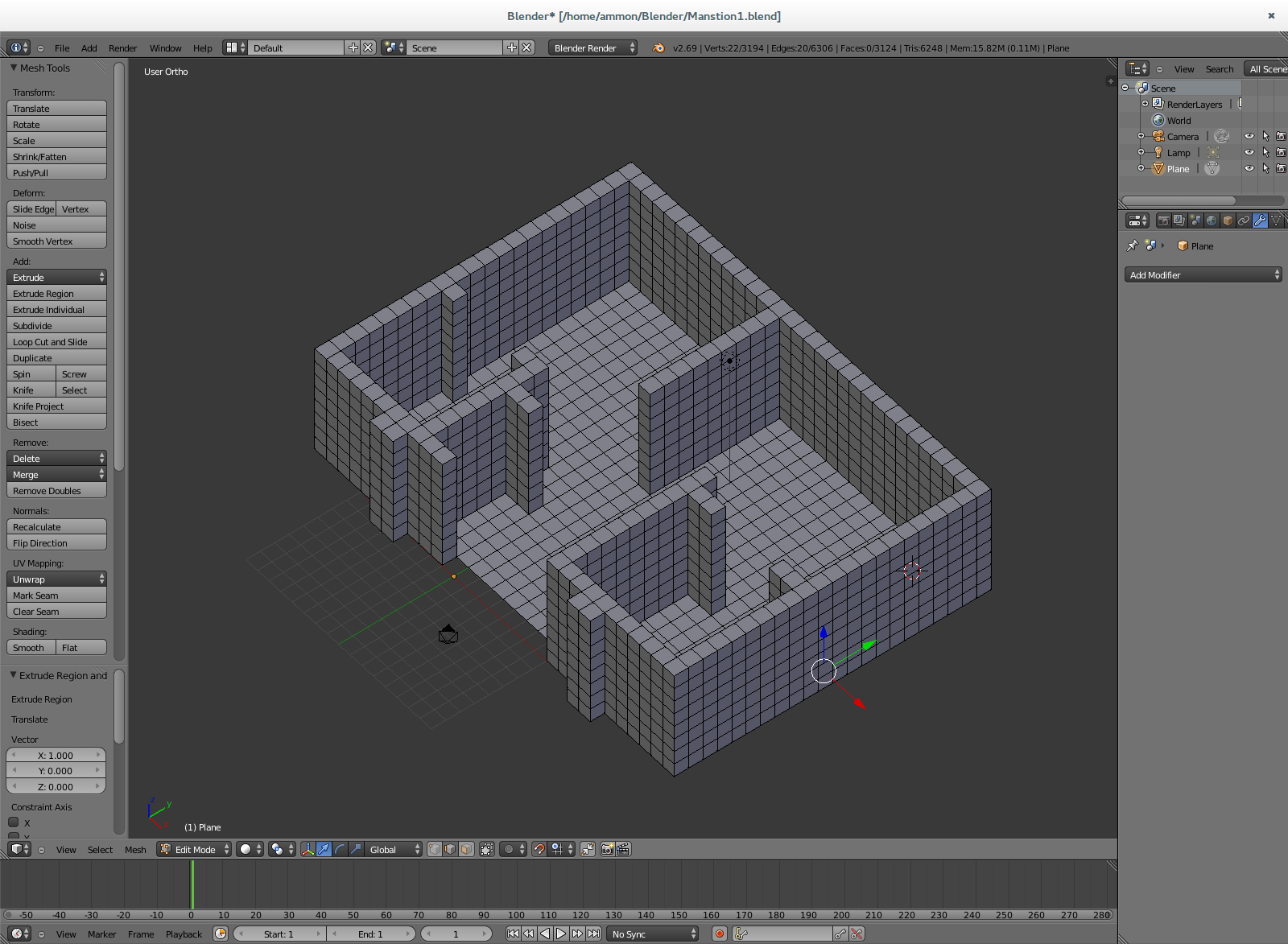Open the No Sync dropdown in timeline
The image size is (1288, 944).
pos(653,934)
